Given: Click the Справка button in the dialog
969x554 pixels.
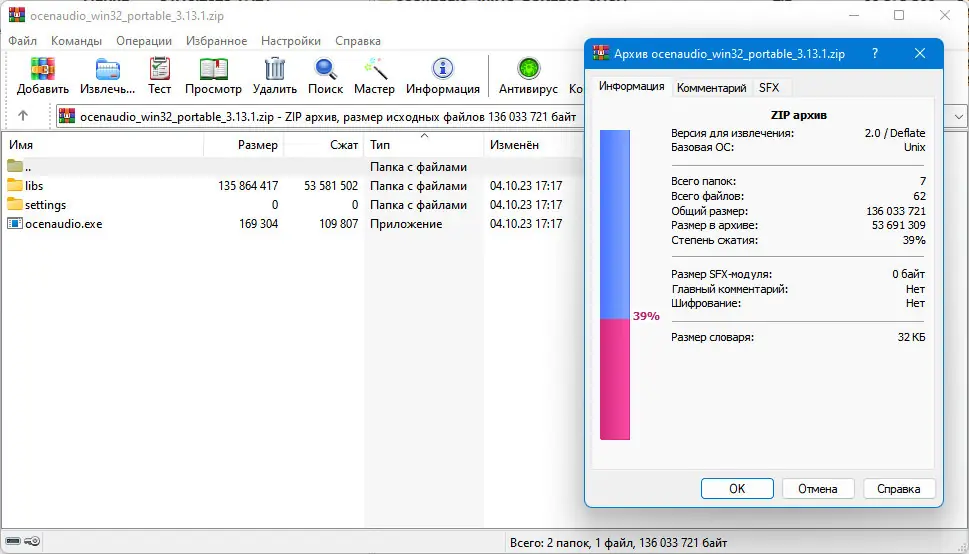Looking at the screenshot, I should tap(899, 488).
